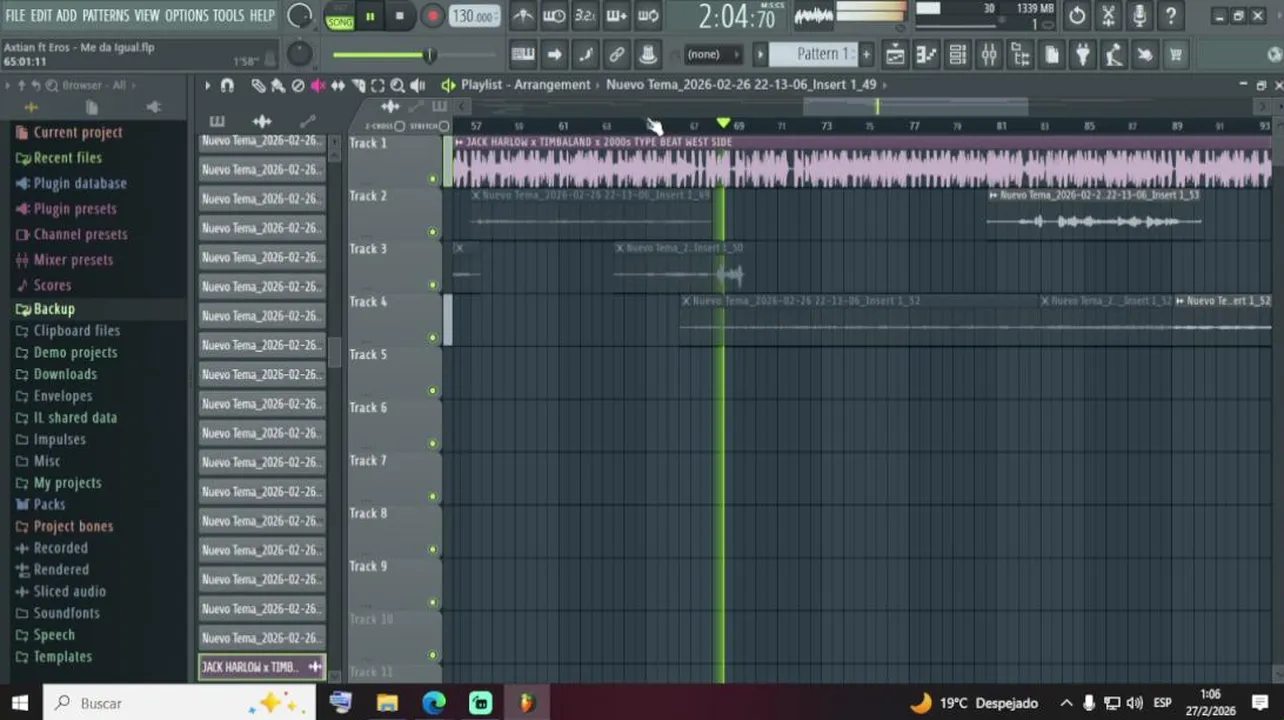Open the content library shopping cart

coord(1176,55)
